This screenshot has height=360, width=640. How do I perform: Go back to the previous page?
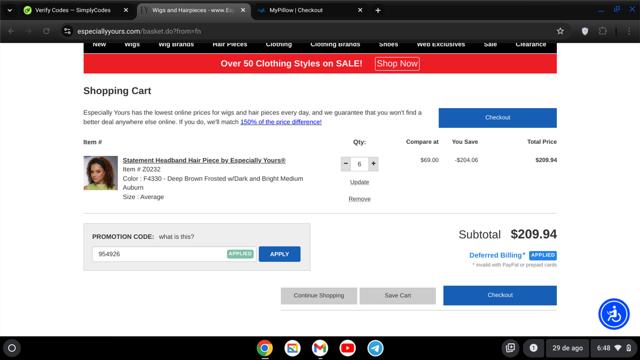(x=11, y=31)
